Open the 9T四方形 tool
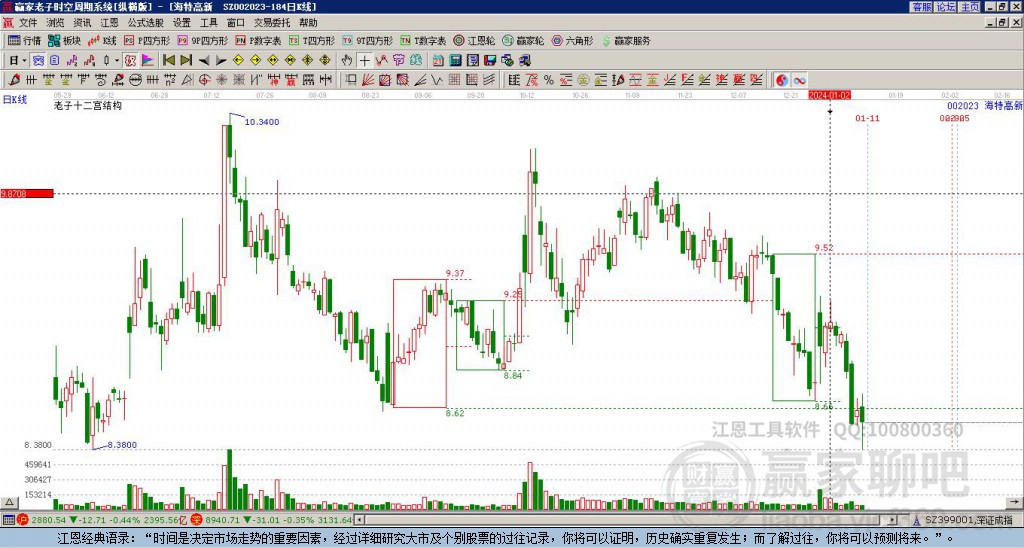This screenshot has width=1024, height=548. [x=368, y=40]
